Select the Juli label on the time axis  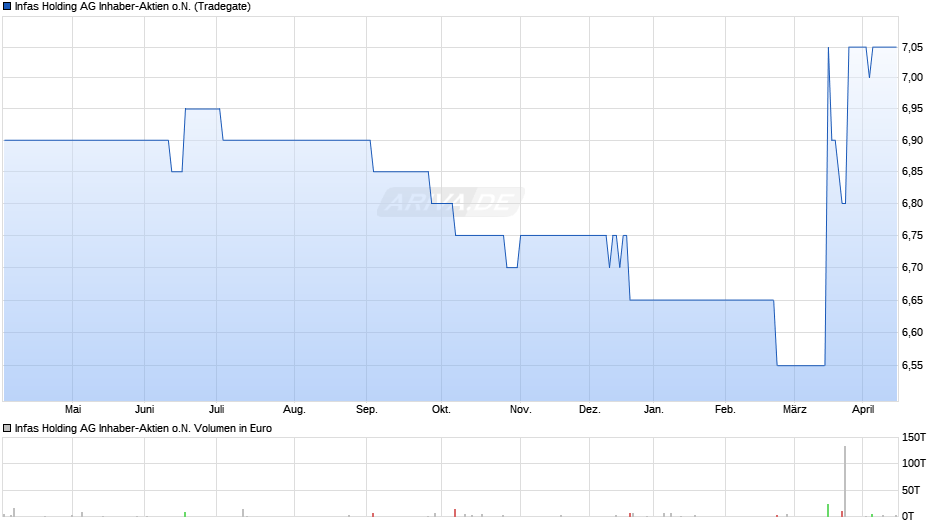pyautogui.click(x=217, y=409)
